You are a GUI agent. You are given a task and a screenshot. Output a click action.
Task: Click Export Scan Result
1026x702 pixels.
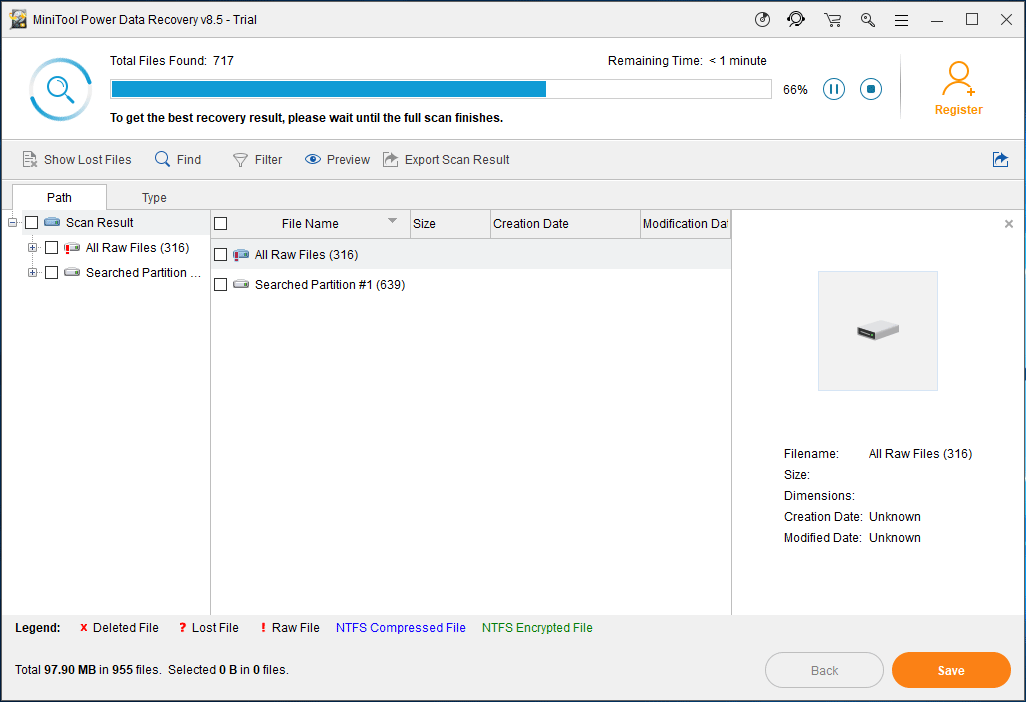[446, 160]
